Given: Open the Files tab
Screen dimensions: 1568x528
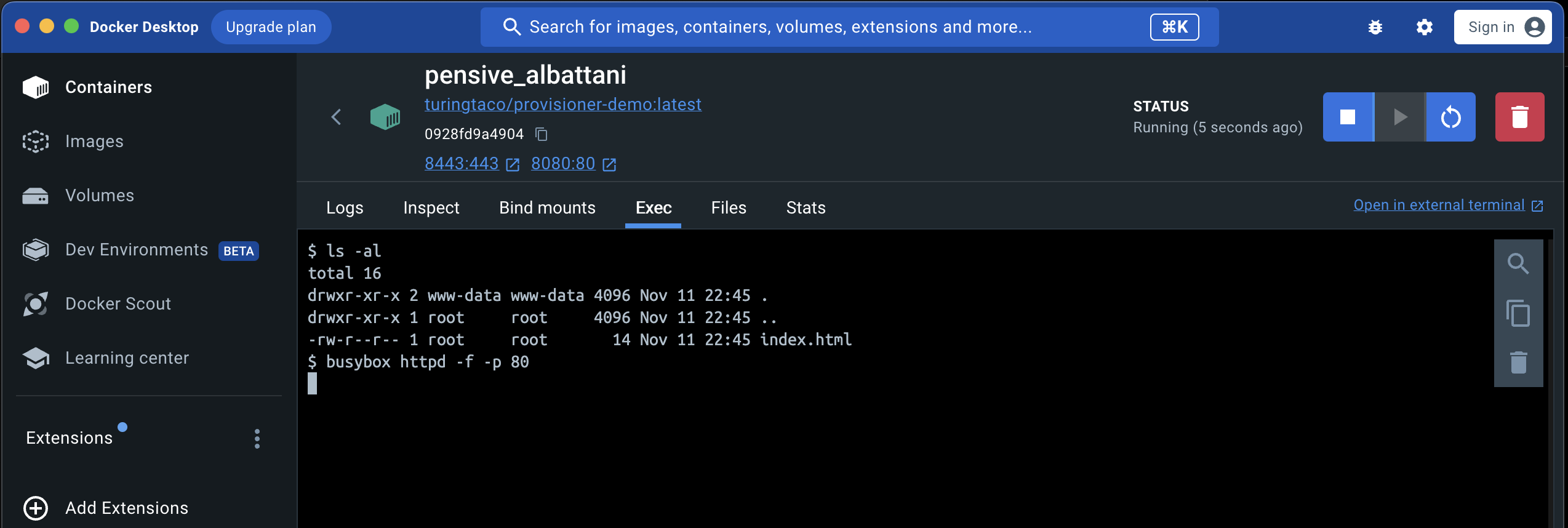Looking at the screenshot, I should tap(729, 208).
